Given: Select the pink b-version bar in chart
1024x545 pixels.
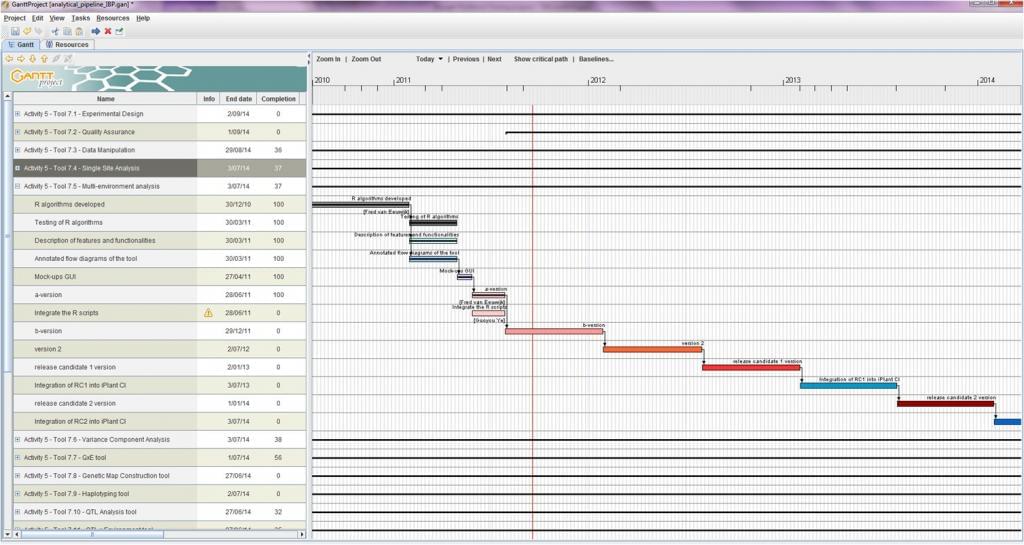Looking at the screenshot, I should tap(554, 332).
